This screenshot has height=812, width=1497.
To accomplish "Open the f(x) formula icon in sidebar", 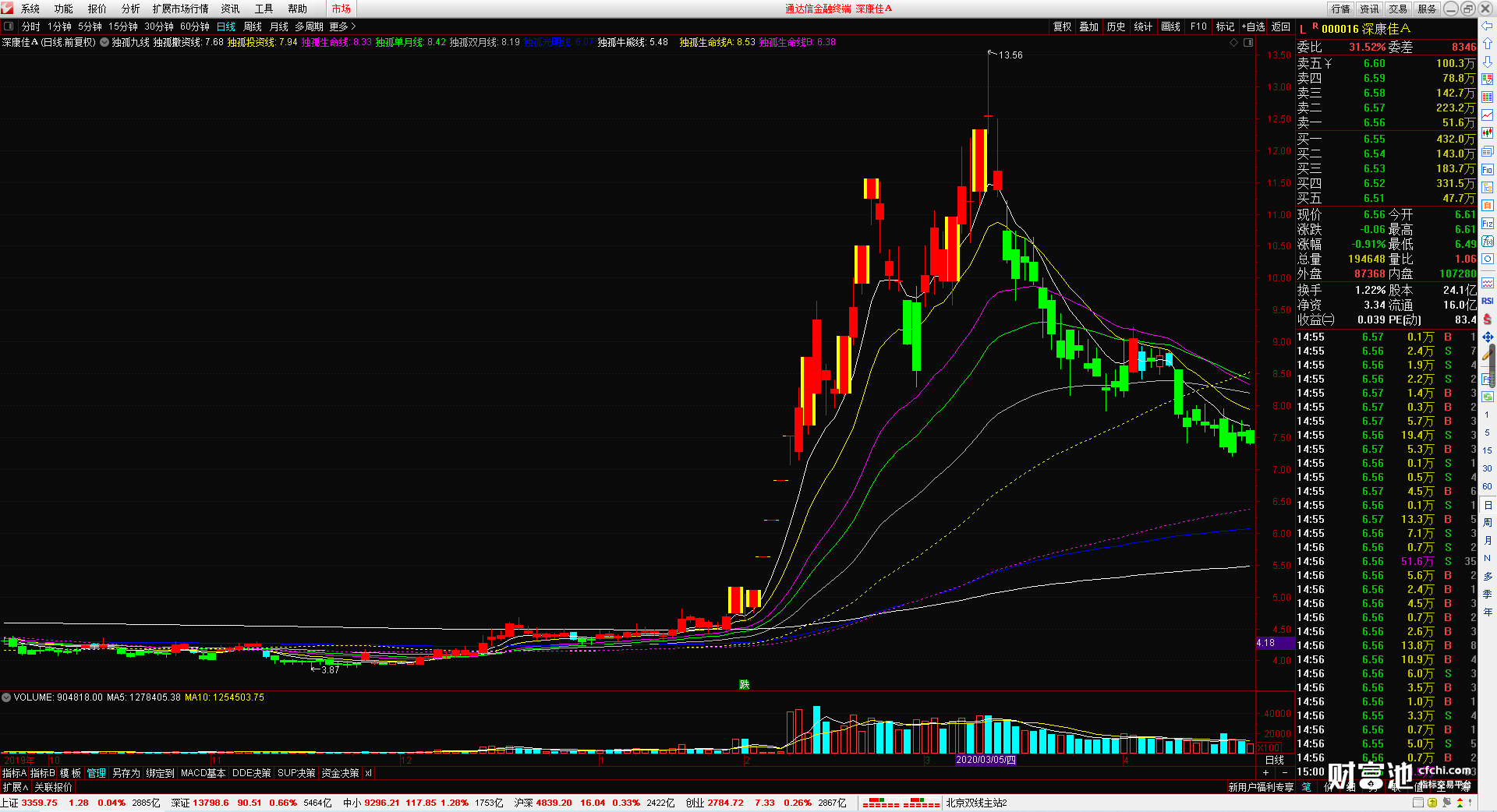I will pos(1488,241).
